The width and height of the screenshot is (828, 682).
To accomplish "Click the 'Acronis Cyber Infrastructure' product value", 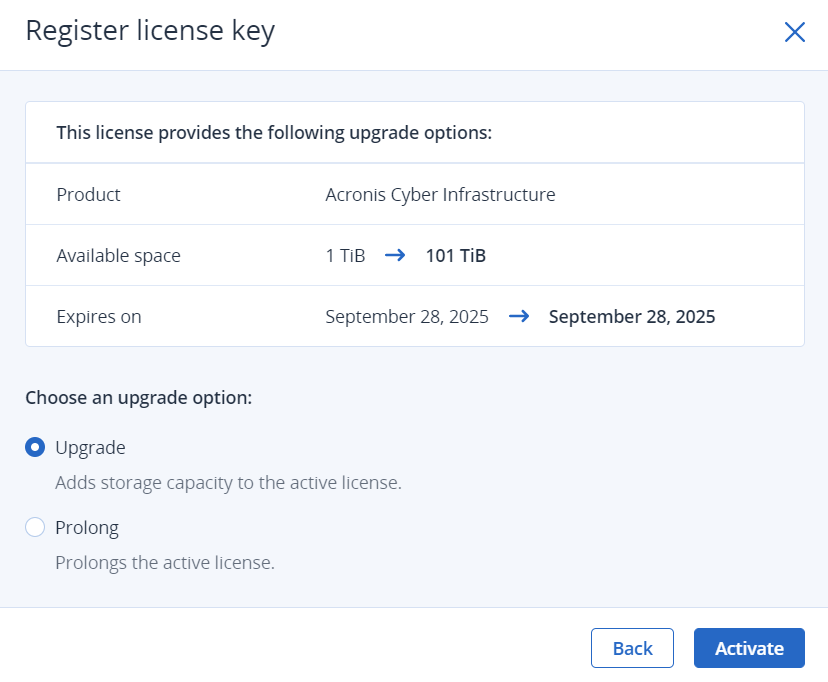I will (440, 195).
